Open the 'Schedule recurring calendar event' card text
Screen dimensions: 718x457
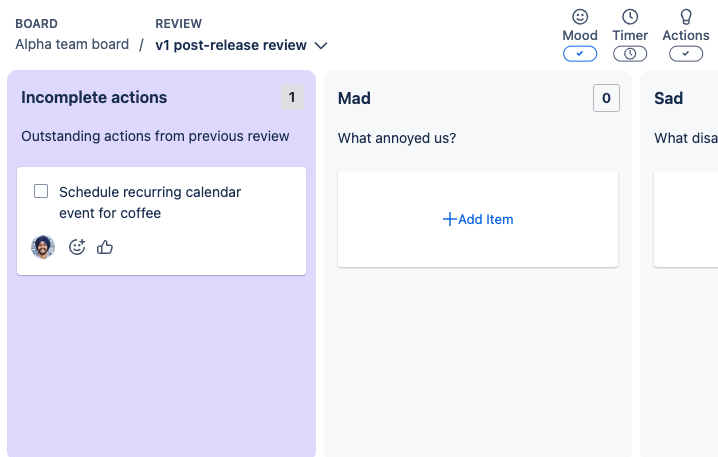point(150,202)
